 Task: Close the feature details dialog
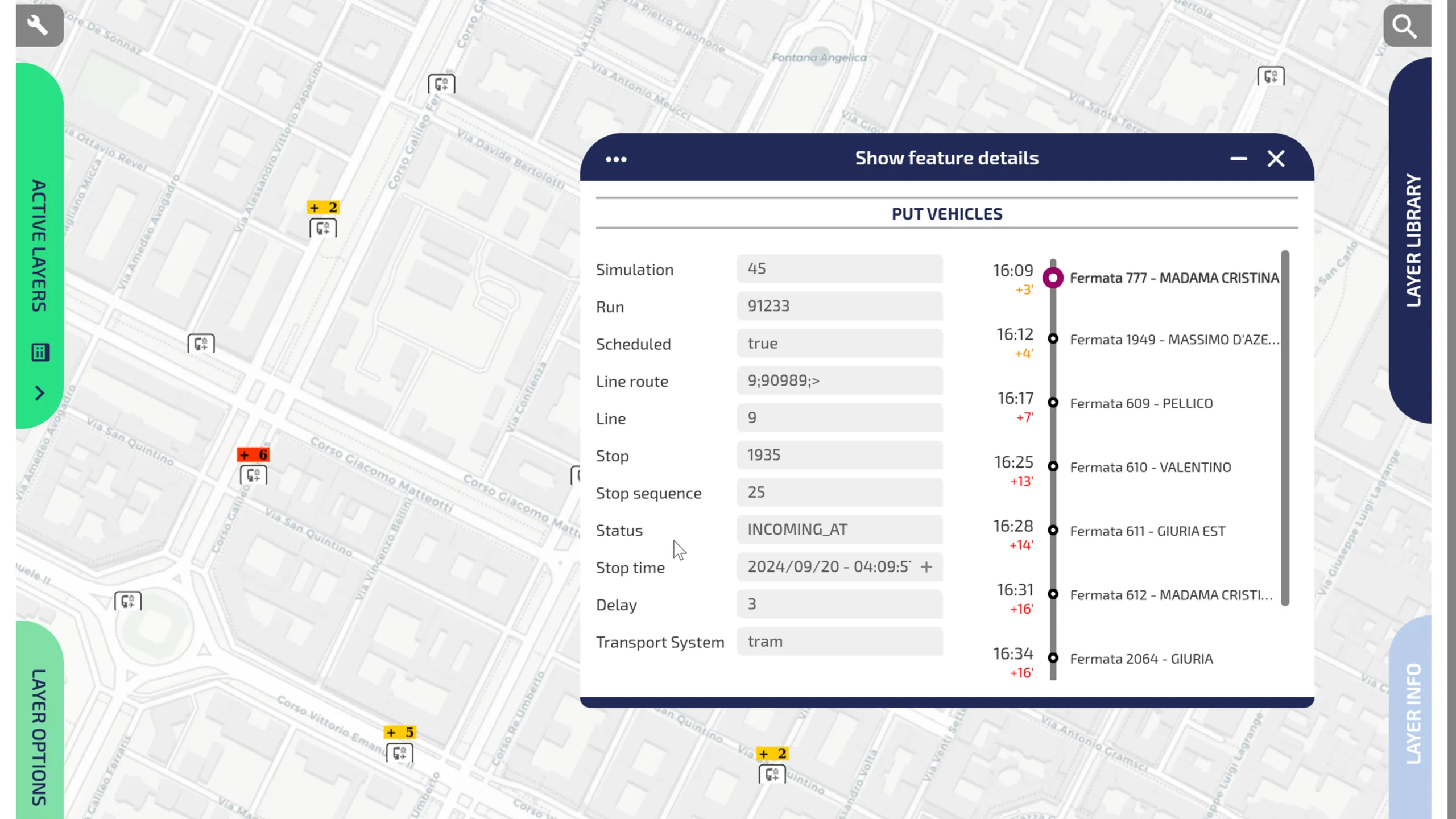pyautogui.click(x=1276, y=159)
